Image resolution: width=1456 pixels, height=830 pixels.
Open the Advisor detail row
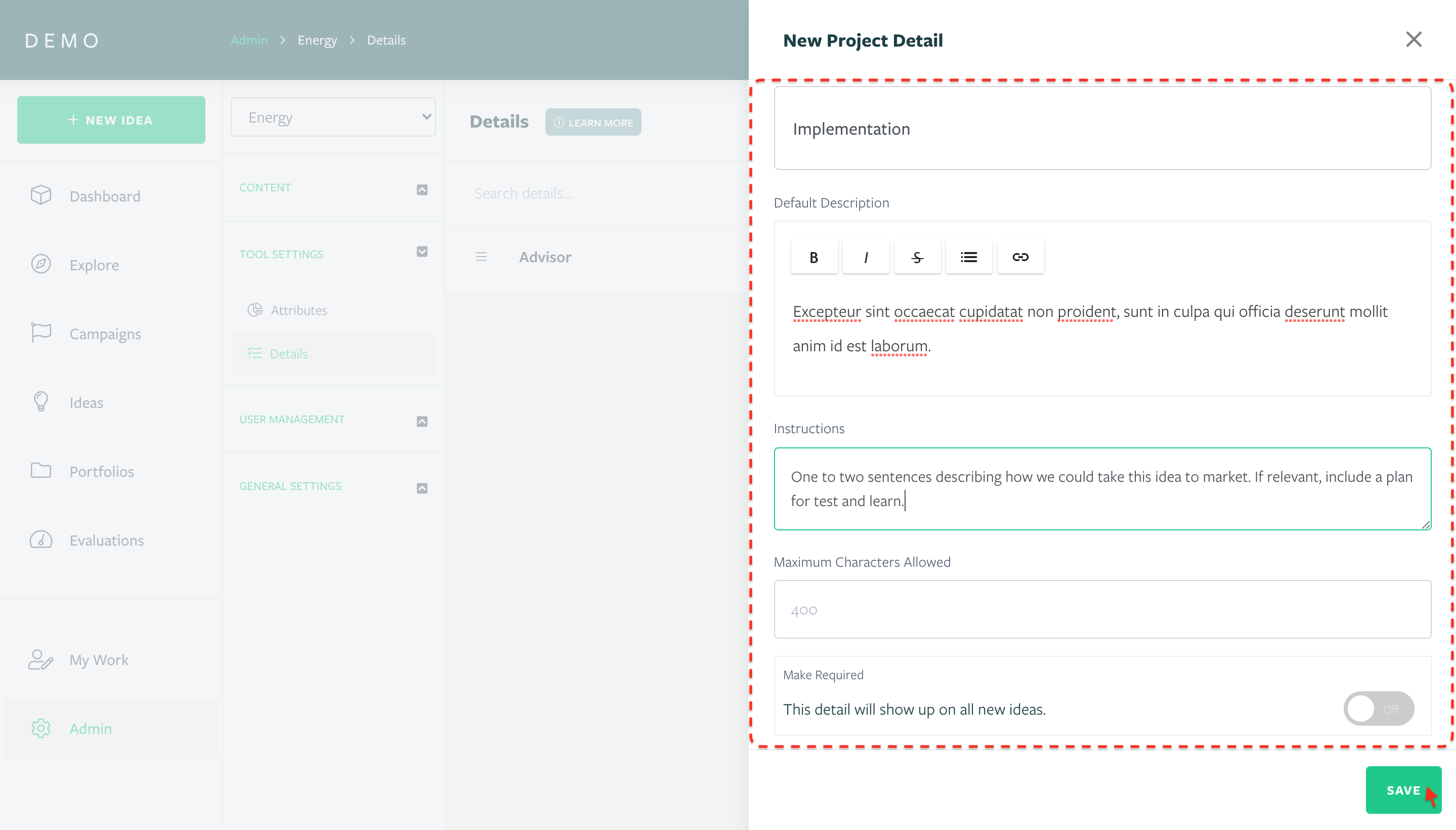tap(596, 257)
